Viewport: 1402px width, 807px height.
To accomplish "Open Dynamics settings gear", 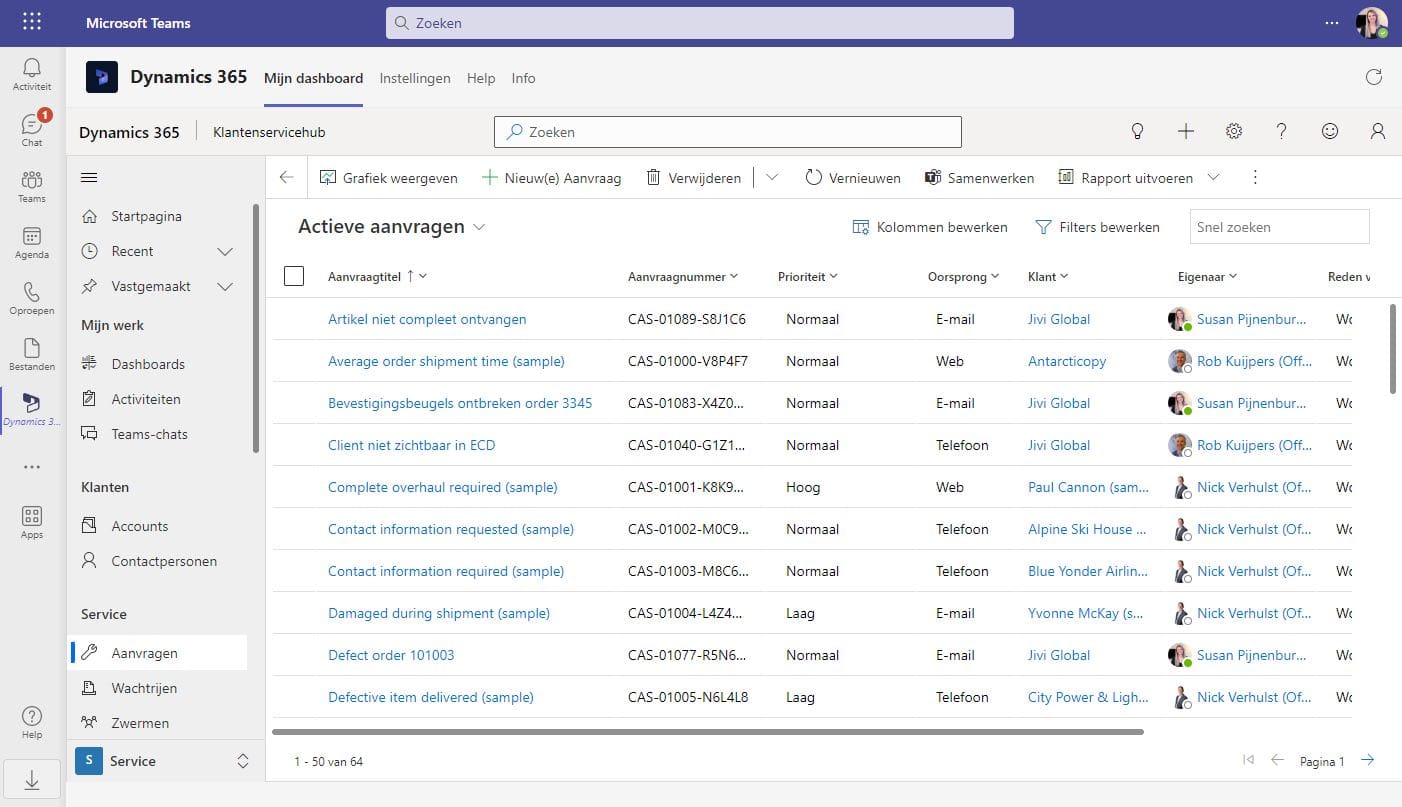I will coord(1234,131).
